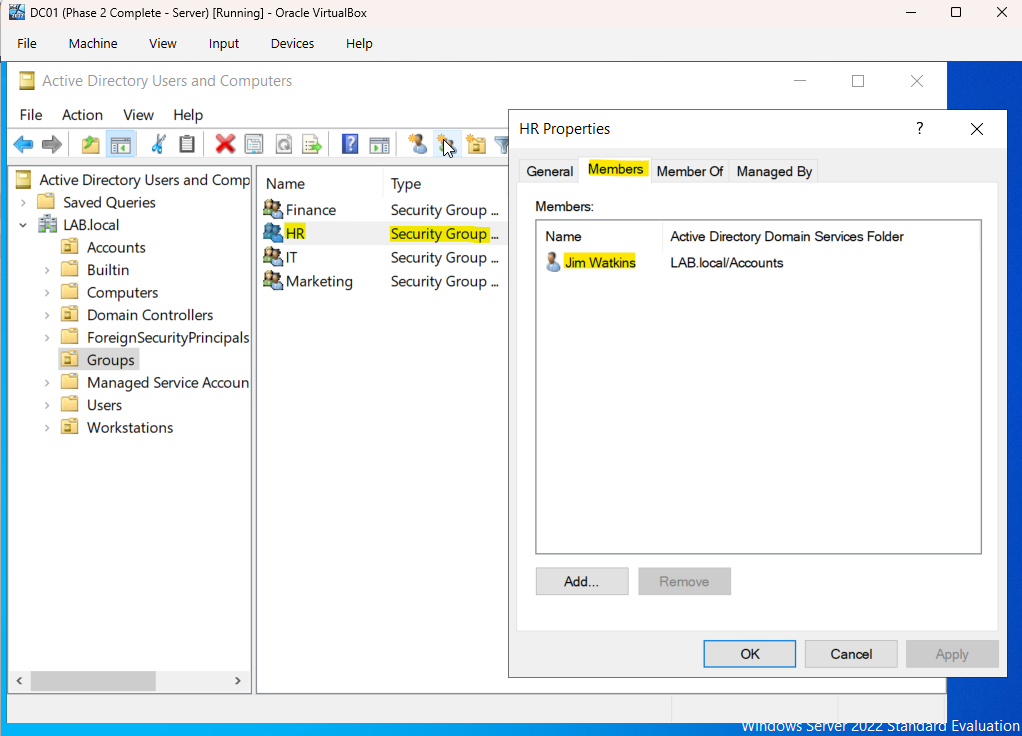1022x736 pixels.
Task: Create a new user toolbar icon
Action: (417, 144)
